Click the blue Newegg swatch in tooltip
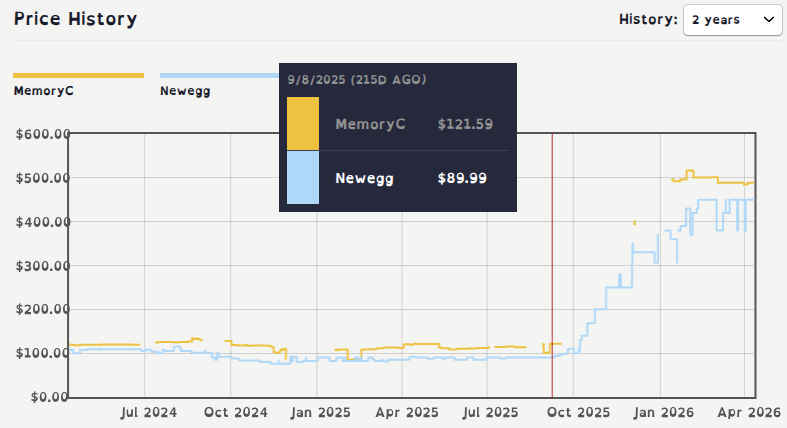This screenshot has height=428, width=787. pyautogui.click(x=303, y=178)
